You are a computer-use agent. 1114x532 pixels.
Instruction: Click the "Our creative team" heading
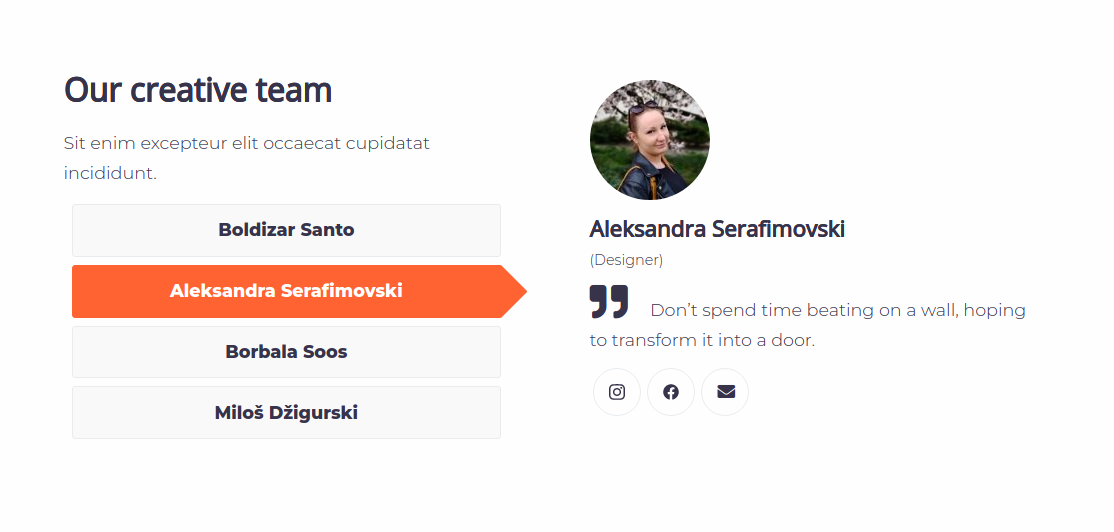[x=198, y=90]
